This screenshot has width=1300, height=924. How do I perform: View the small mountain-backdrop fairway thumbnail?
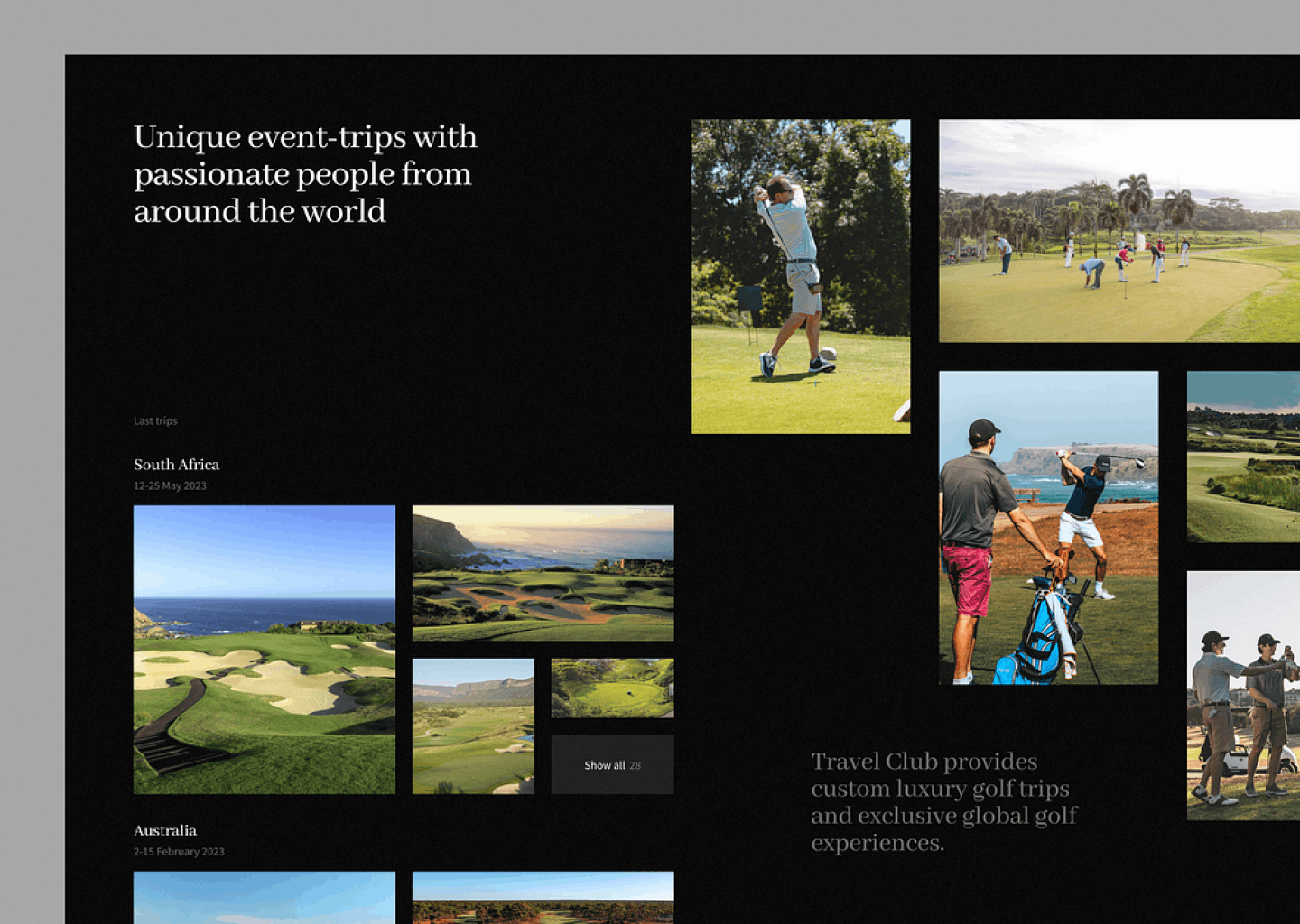[x=473, y=726]
